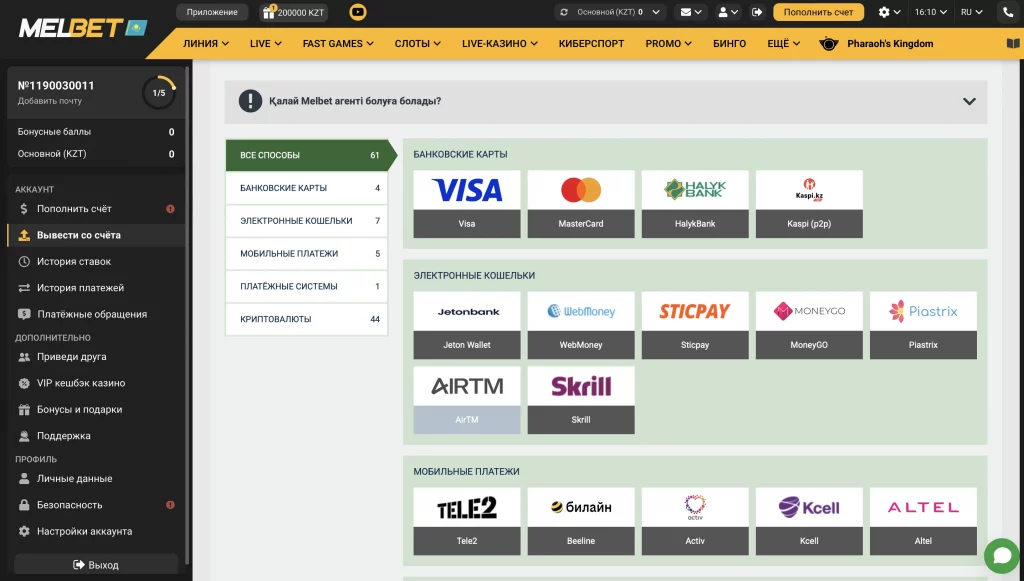Open LIVE-КАЗИНО dropdown menu
This screenshot has height=581, width=1024.
pos(500,44)
